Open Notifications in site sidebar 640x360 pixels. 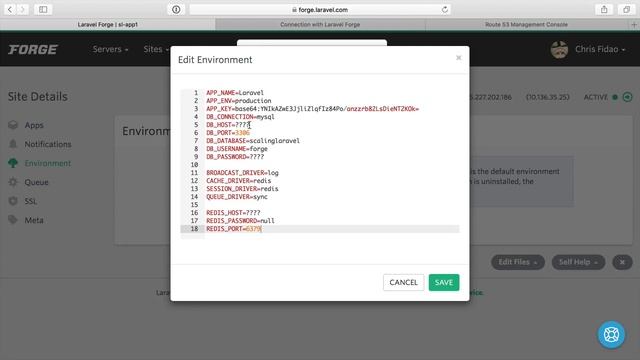48,144
